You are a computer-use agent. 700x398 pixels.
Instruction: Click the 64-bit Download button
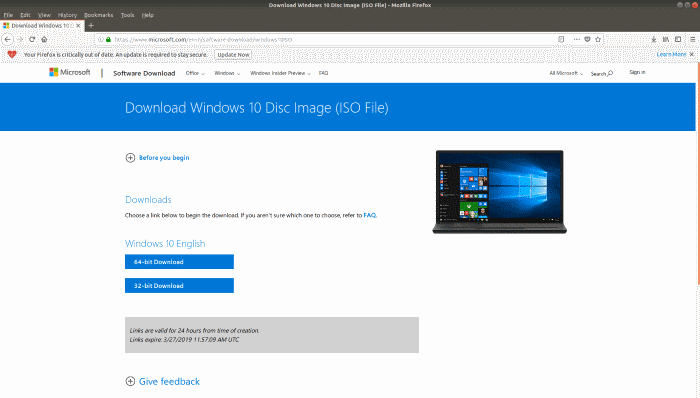coord(179,262)
